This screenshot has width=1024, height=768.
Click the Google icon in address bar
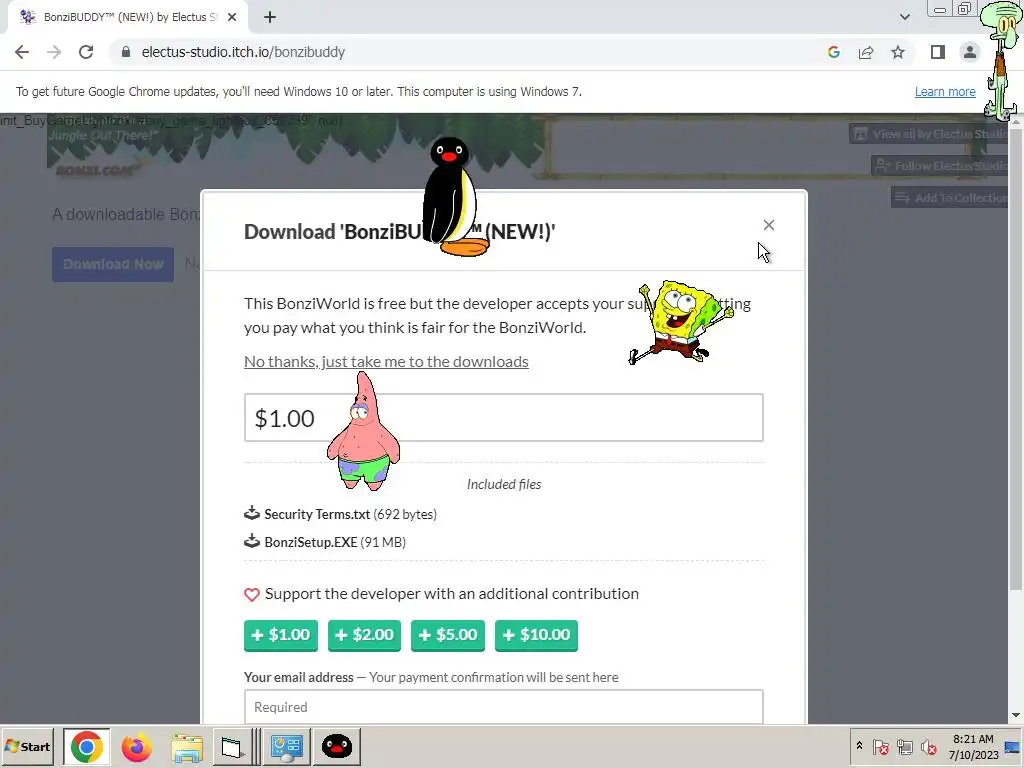click(833, 52)
